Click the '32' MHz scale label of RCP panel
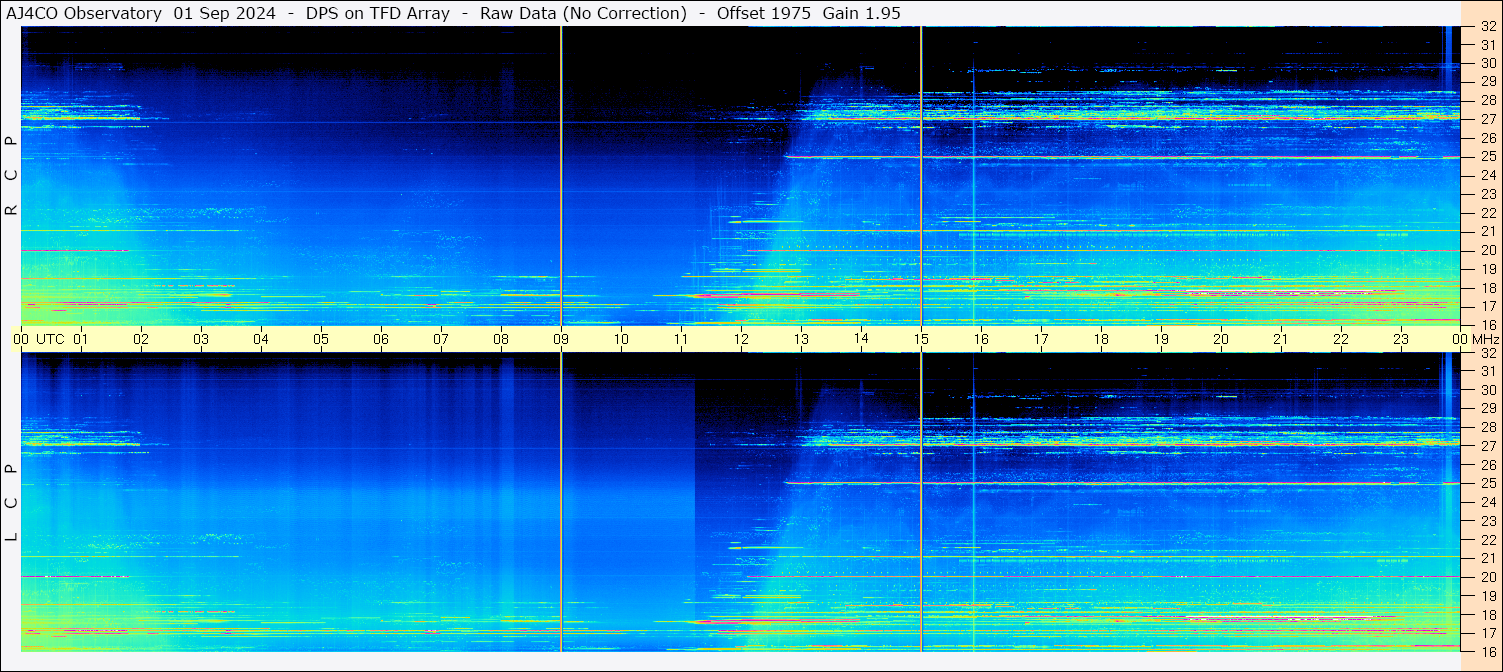1503x672 pixels. coord(1488,27)
